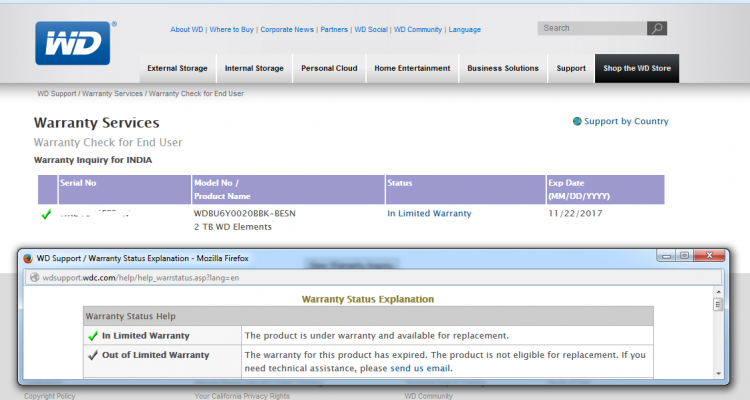
Task: Click the send us email link
Action: point(420,368)
